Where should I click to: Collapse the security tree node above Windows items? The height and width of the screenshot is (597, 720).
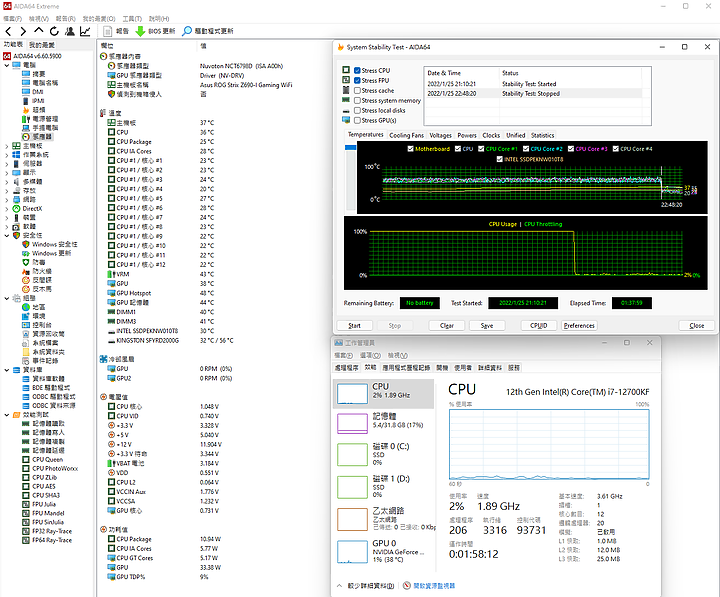(6, 236)
